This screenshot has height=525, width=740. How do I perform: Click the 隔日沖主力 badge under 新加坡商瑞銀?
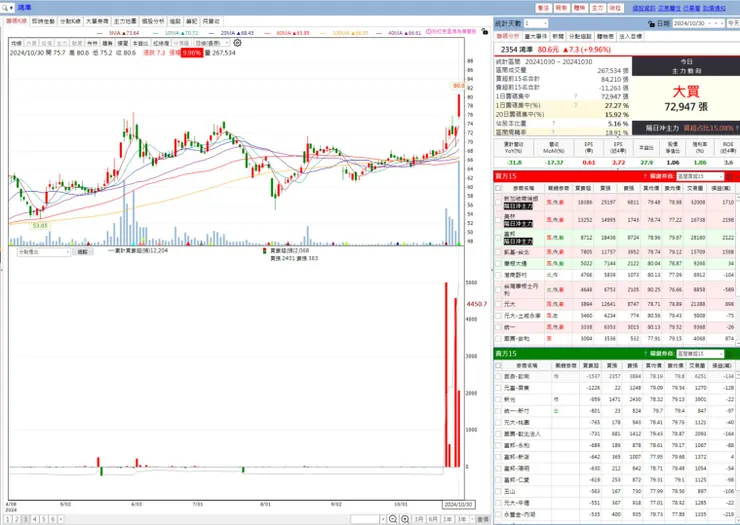pos(518,206)
